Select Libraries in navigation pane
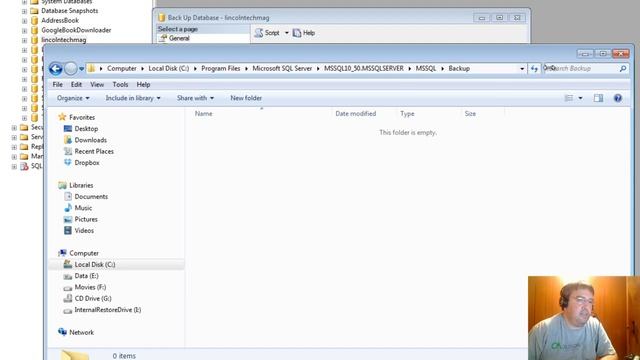 click(x=81, y=185)
